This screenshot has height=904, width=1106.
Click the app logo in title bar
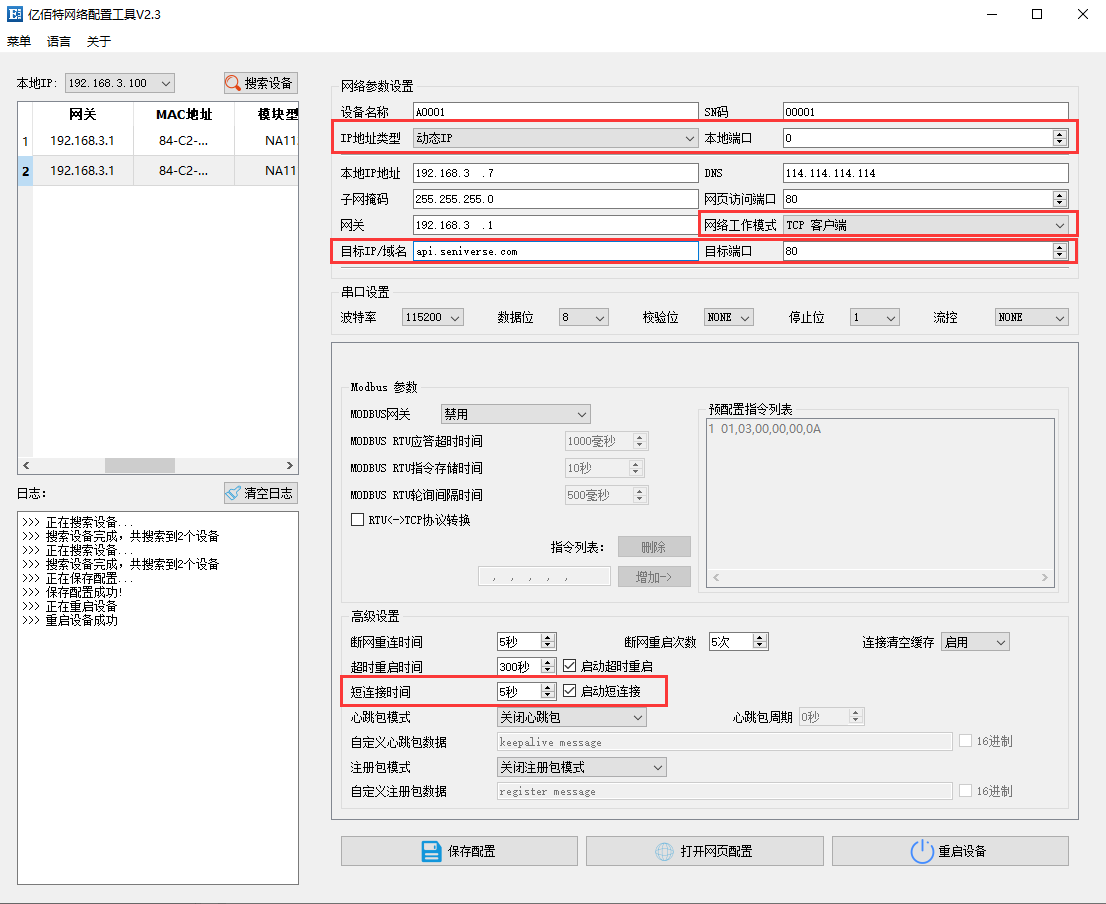(x=15, y=14)
